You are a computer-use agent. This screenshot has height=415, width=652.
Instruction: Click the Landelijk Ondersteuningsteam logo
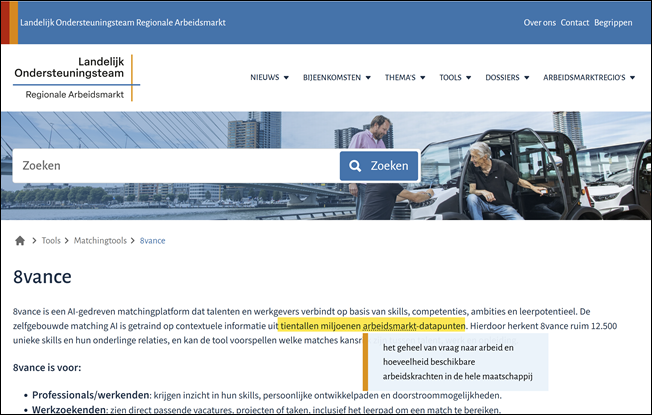[77, 78]
